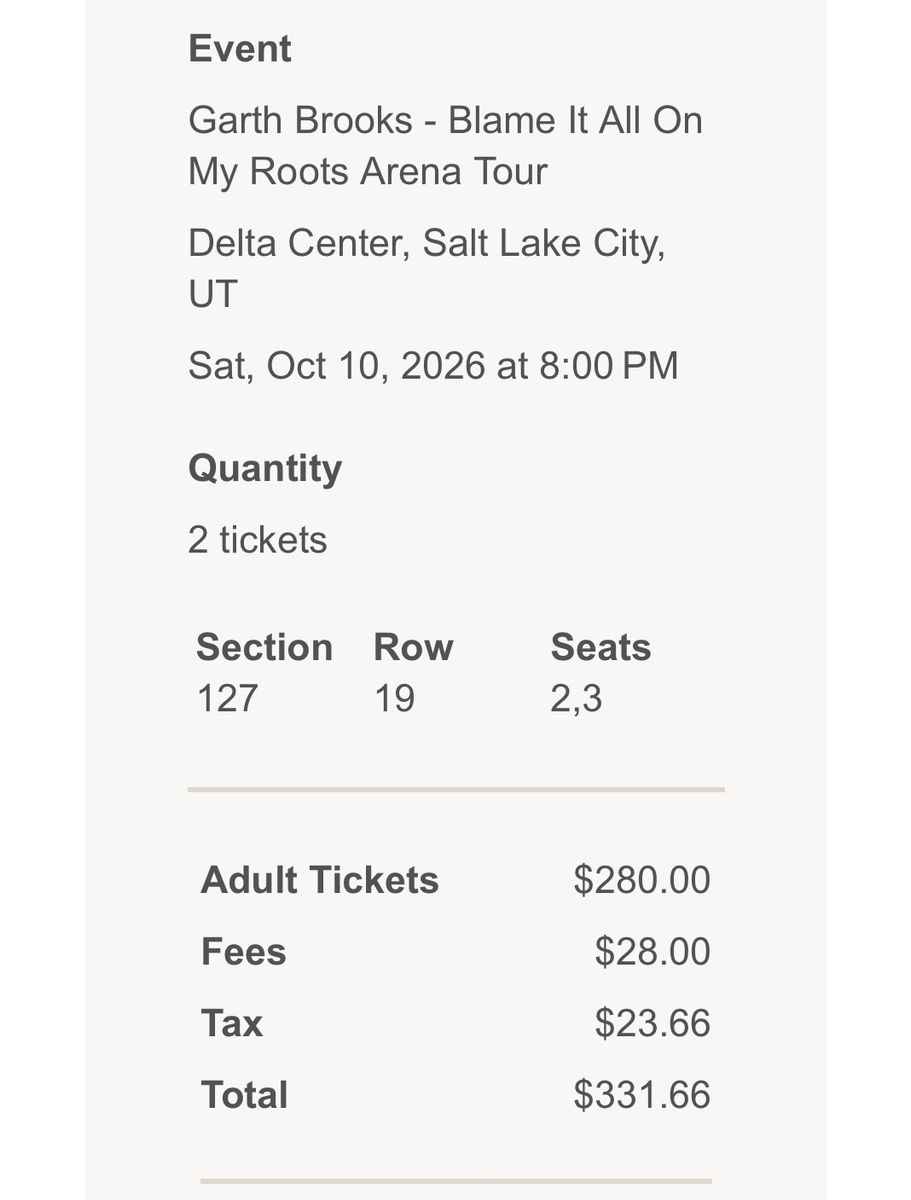Click seat numbers 2,3
This screenshot has height=1200, width=911.
576,698
